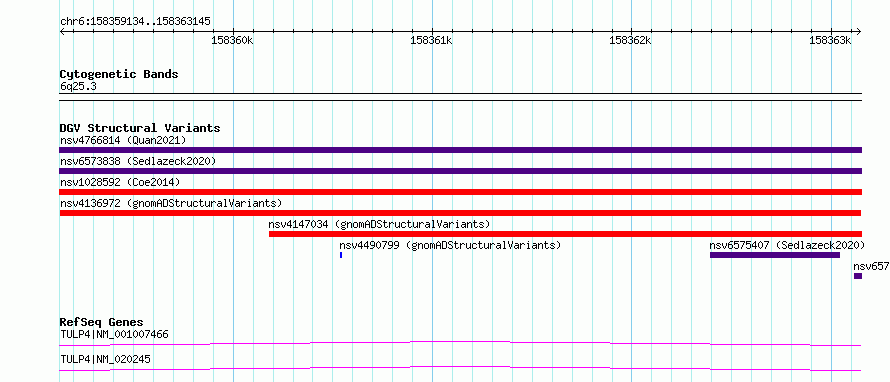The width and height of the screenshot is (890, 382).
Task: Click the 158363k ruler position label
Action: 830,40
